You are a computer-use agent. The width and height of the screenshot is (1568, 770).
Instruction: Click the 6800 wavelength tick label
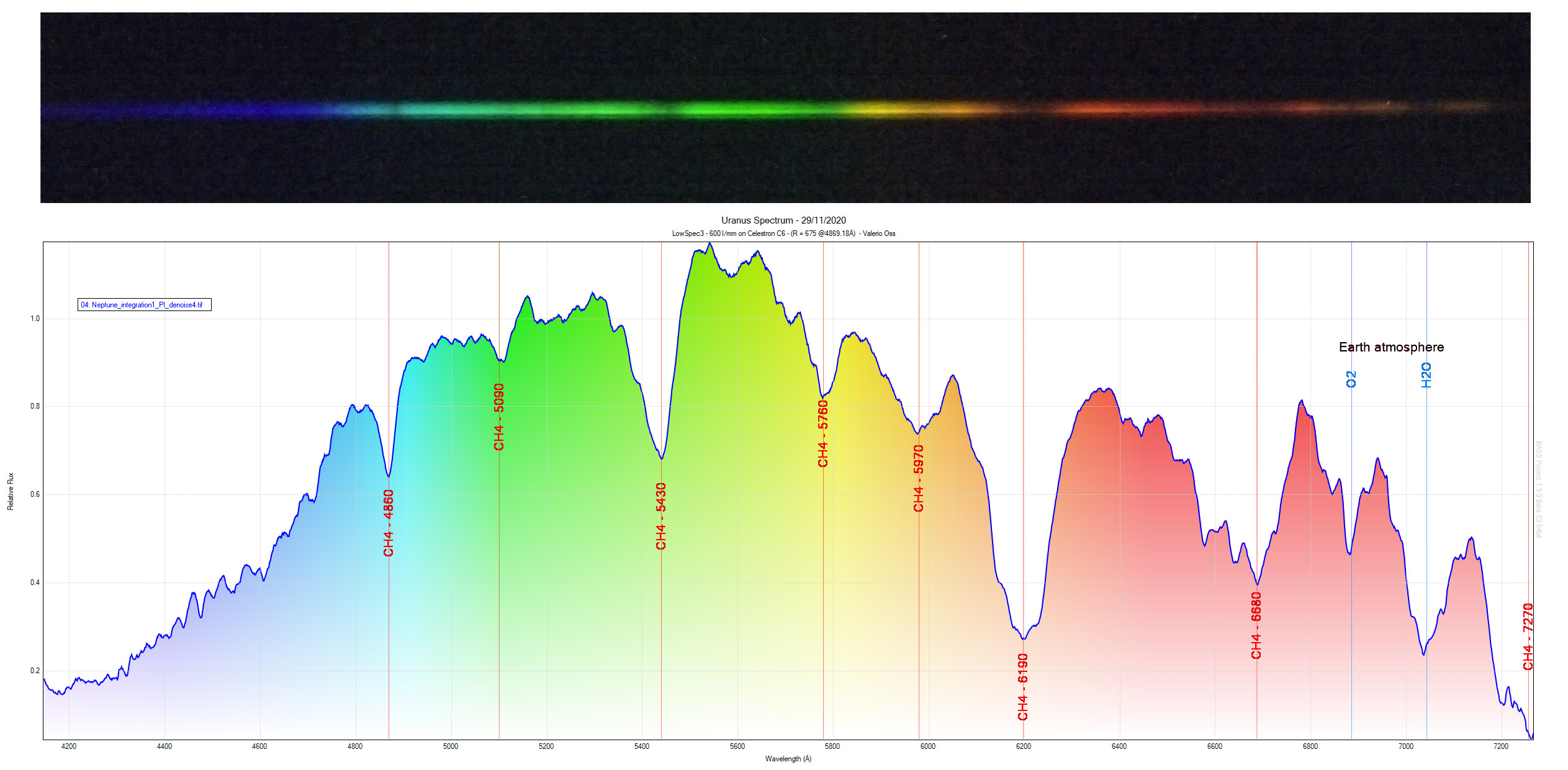[1310, 746]
